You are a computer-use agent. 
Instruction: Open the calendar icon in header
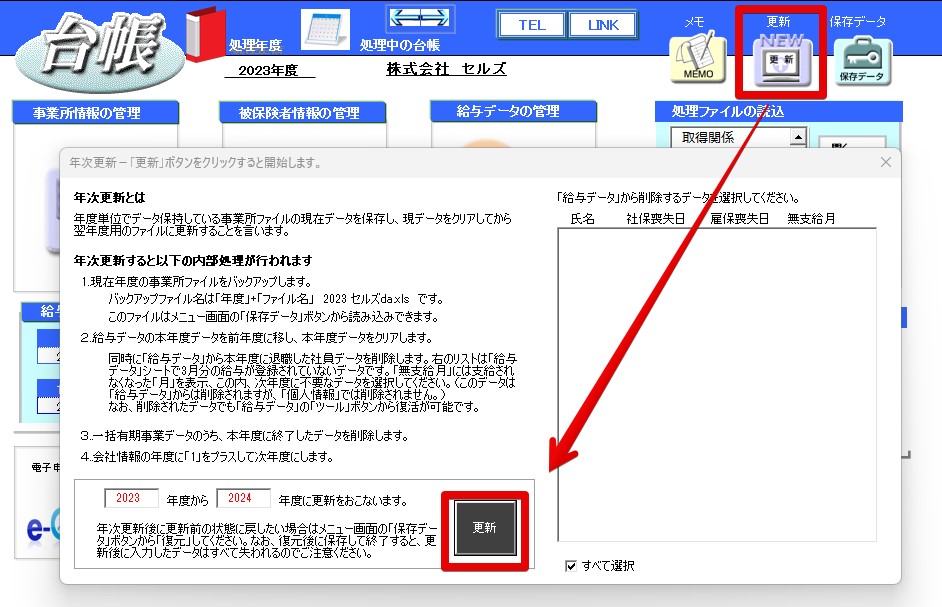325,29
